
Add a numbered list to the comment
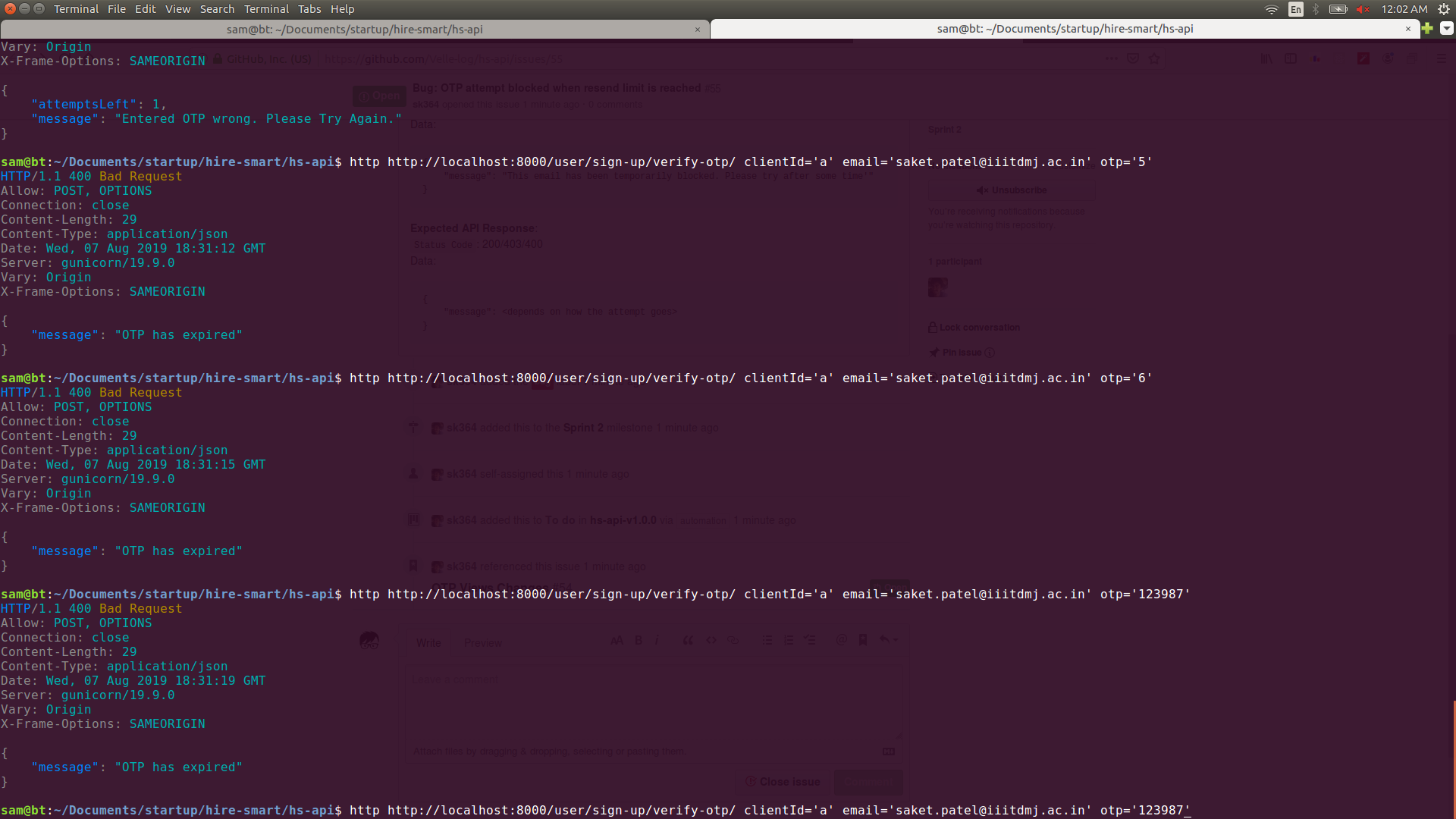pyautogui.click(x=789, y=640)
